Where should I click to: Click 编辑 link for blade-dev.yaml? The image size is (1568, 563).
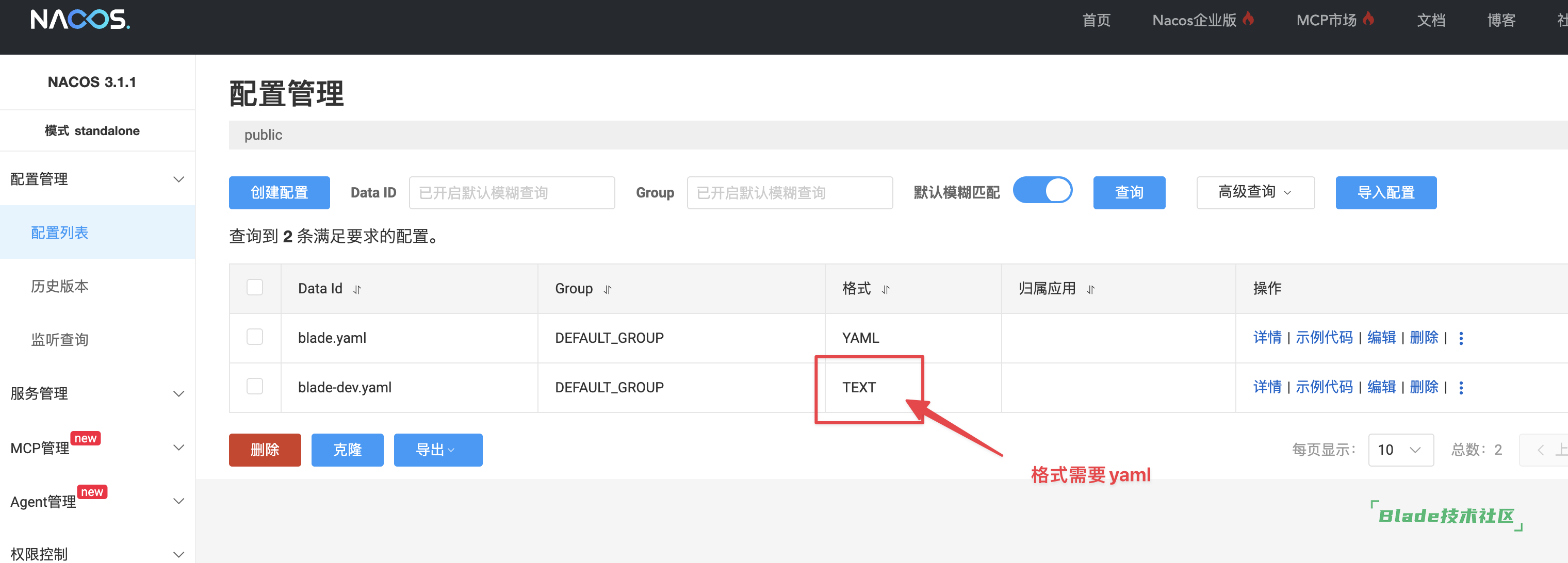pyautogui.click(x=1381, y=387)
